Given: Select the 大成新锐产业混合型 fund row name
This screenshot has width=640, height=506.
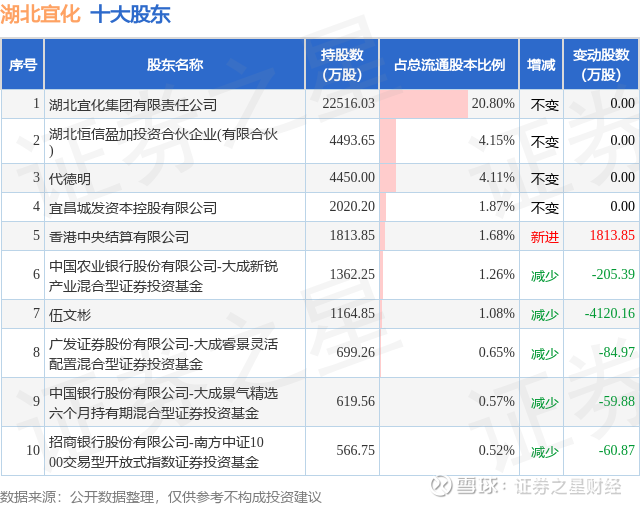Looking at the screenshot, I should tap(163, 276).
